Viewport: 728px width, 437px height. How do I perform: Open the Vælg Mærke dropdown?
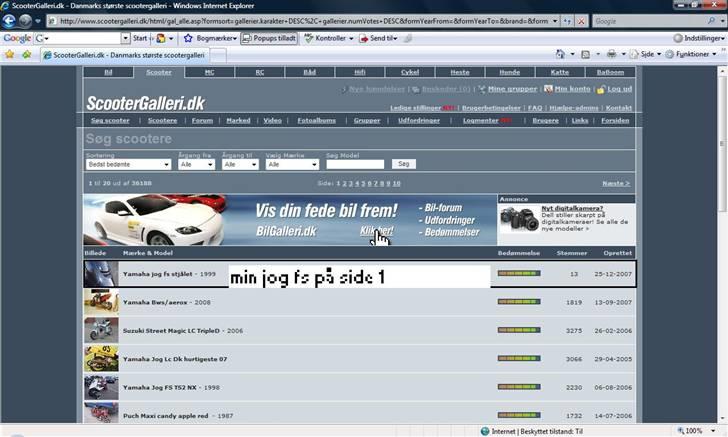click(292, 164)
